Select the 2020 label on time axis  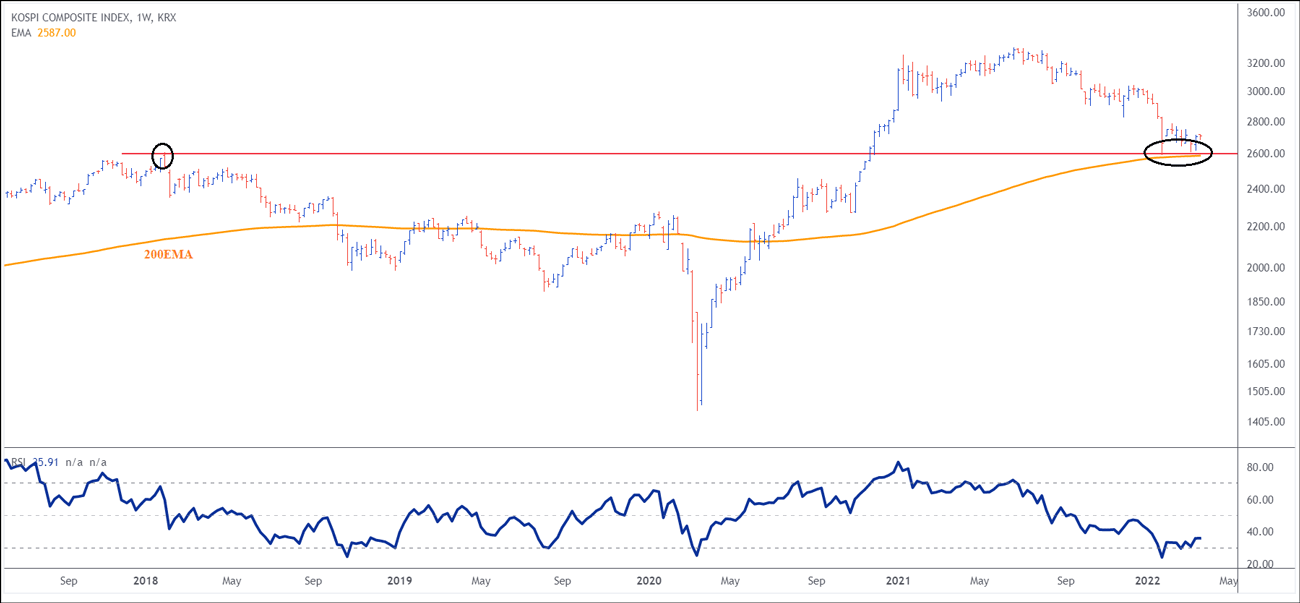pyautogui.click(x=648, y=580)
